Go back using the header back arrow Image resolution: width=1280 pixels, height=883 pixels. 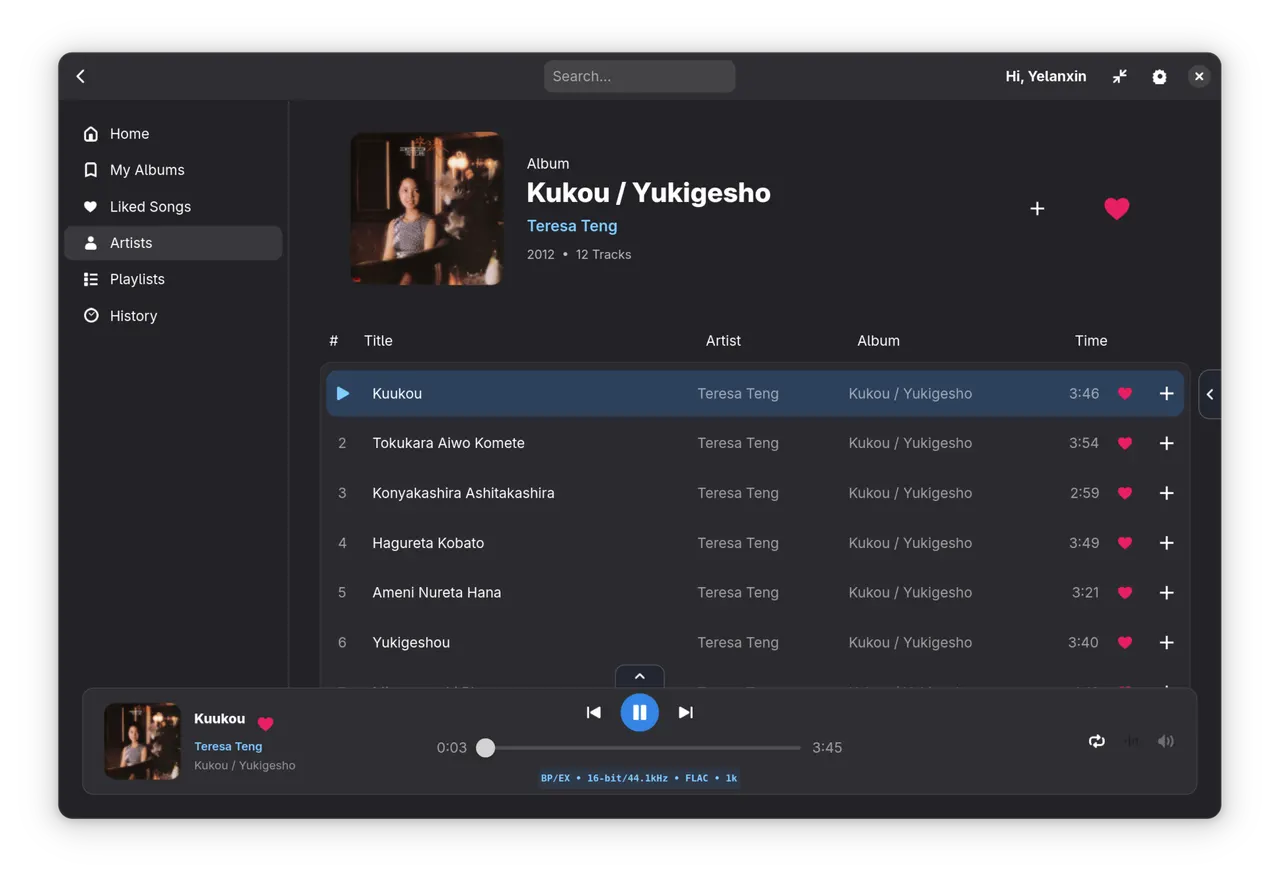tap(81, 76)
